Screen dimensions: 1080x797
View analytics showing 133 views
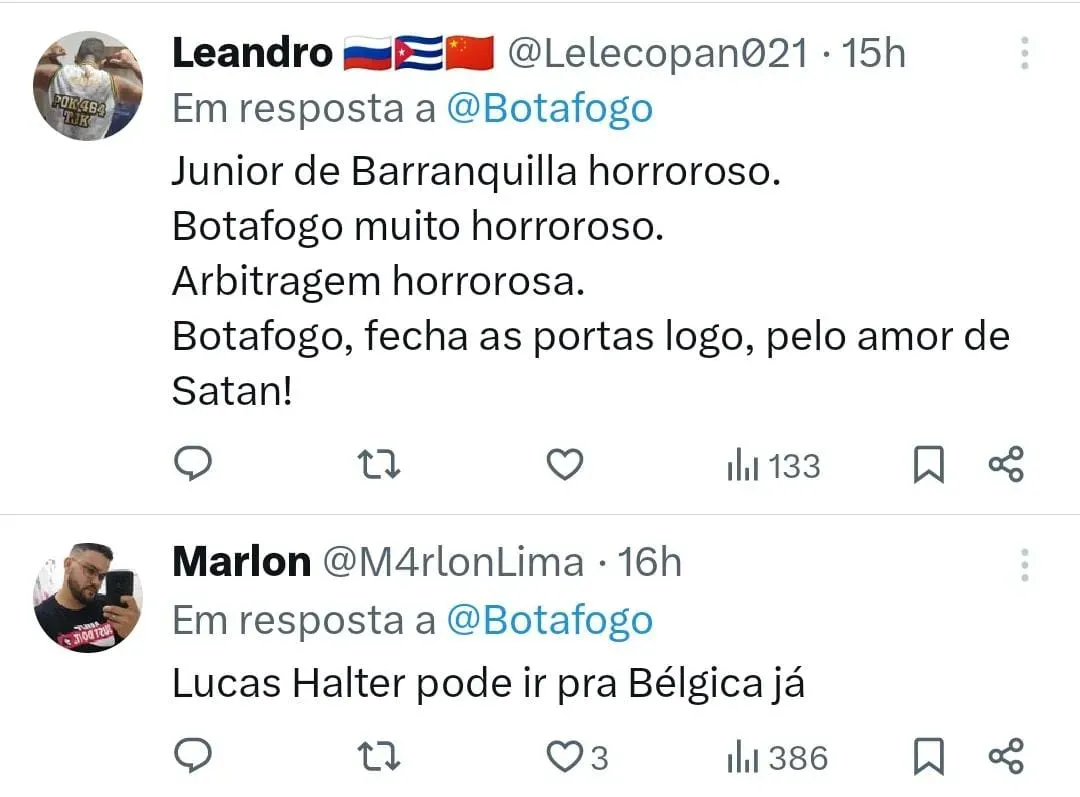click(x=773, y=466)
